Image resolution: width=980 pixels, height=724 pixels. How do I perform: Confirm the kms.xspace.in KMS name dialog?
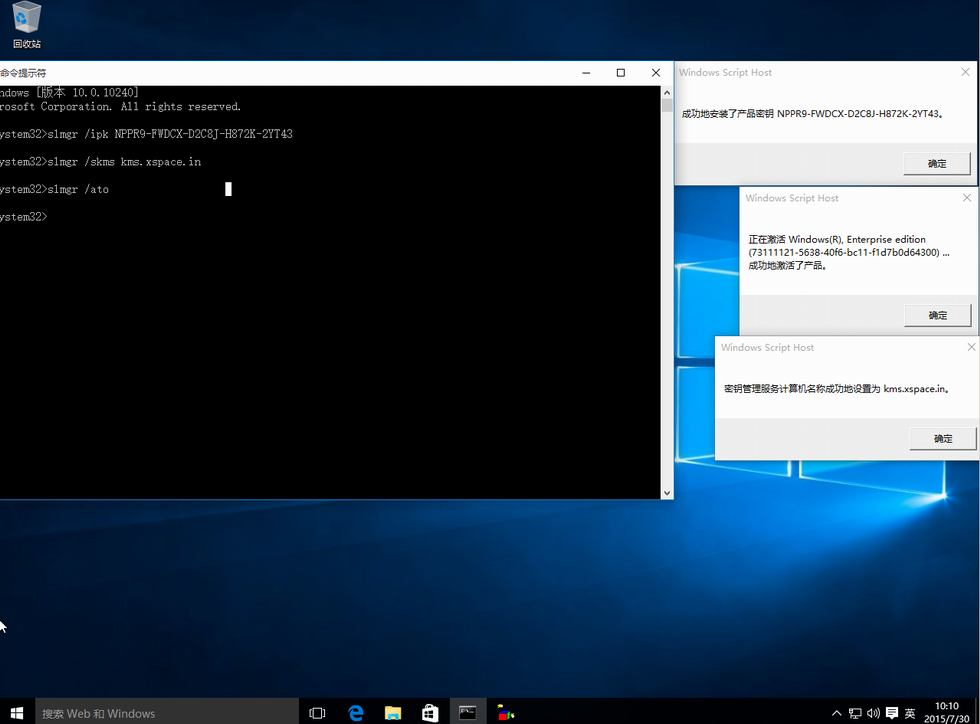tap(943, 439)
